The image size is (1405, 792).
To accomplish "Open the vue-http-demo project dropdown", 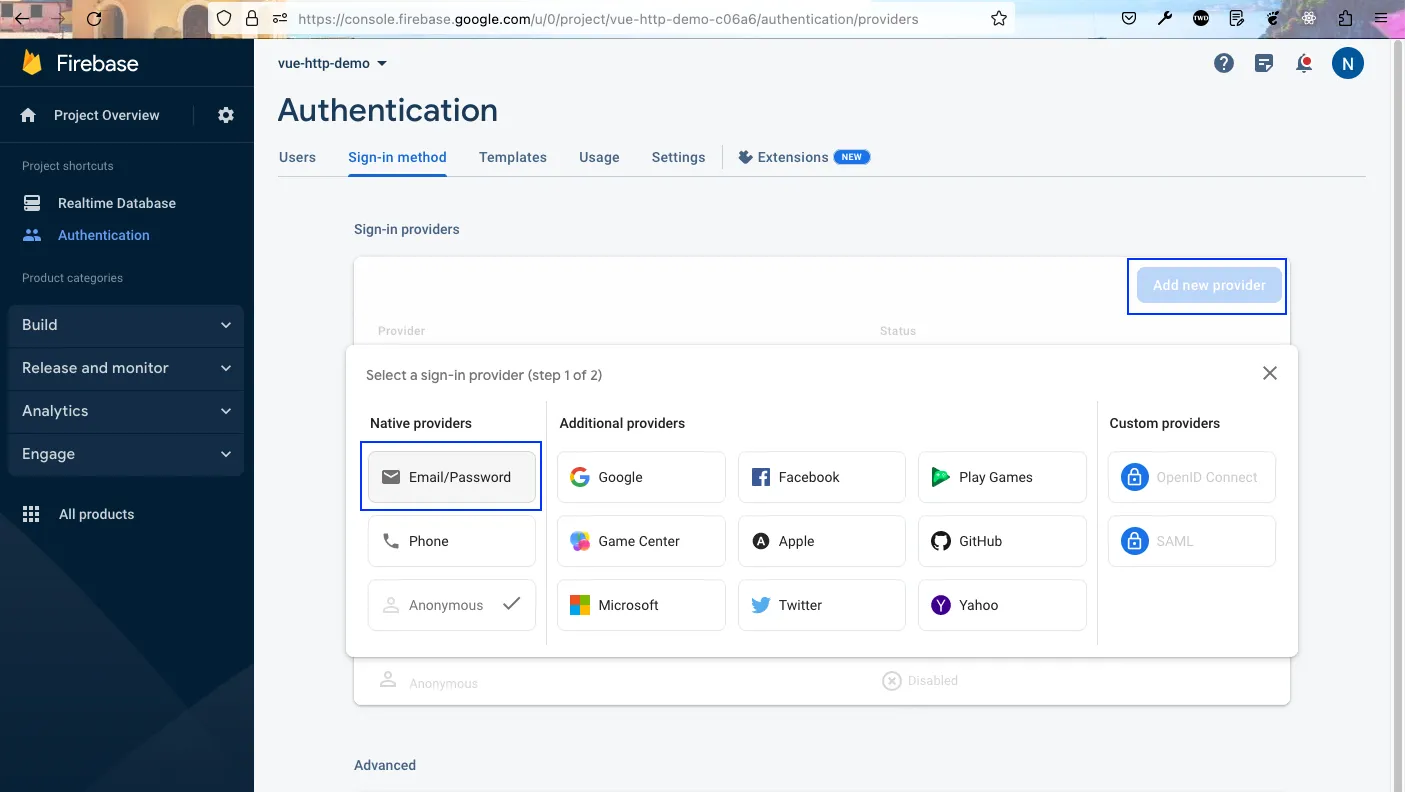I will click(x=332, y=63).
